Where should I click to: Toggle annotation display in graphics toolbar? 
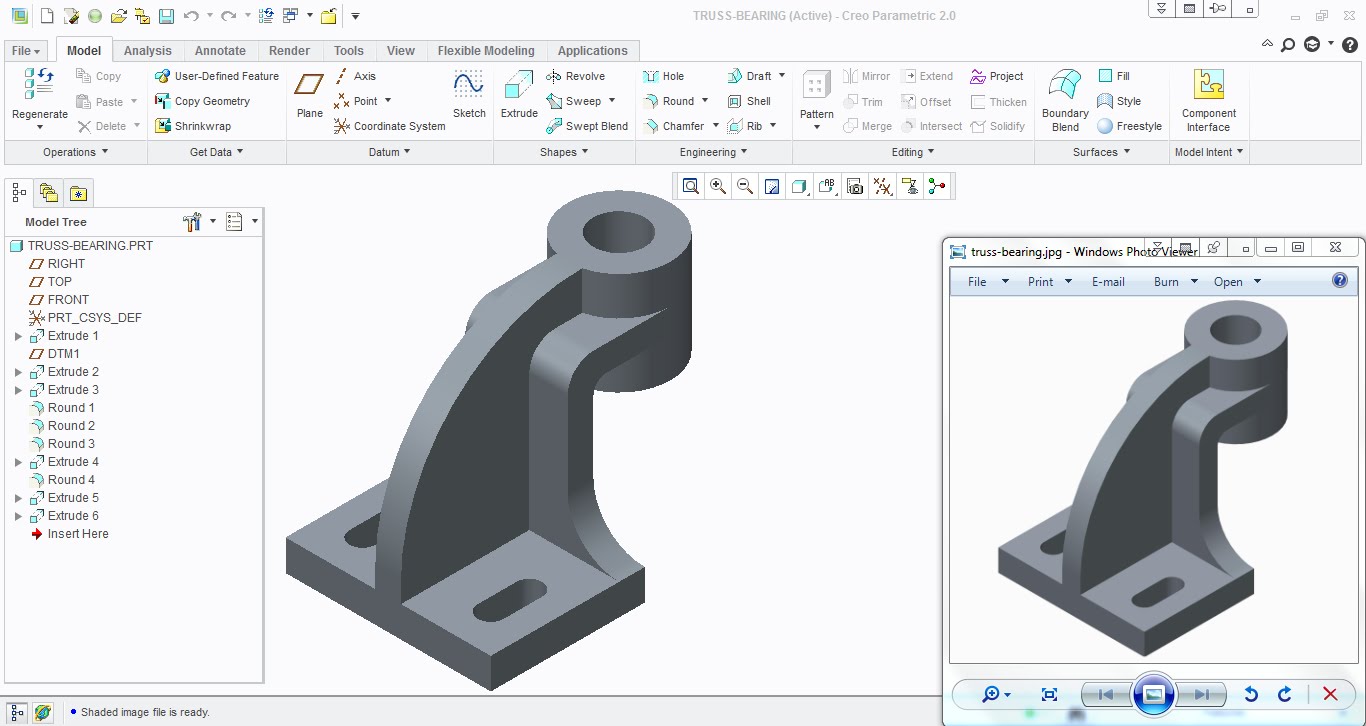(x=908, y=186)
